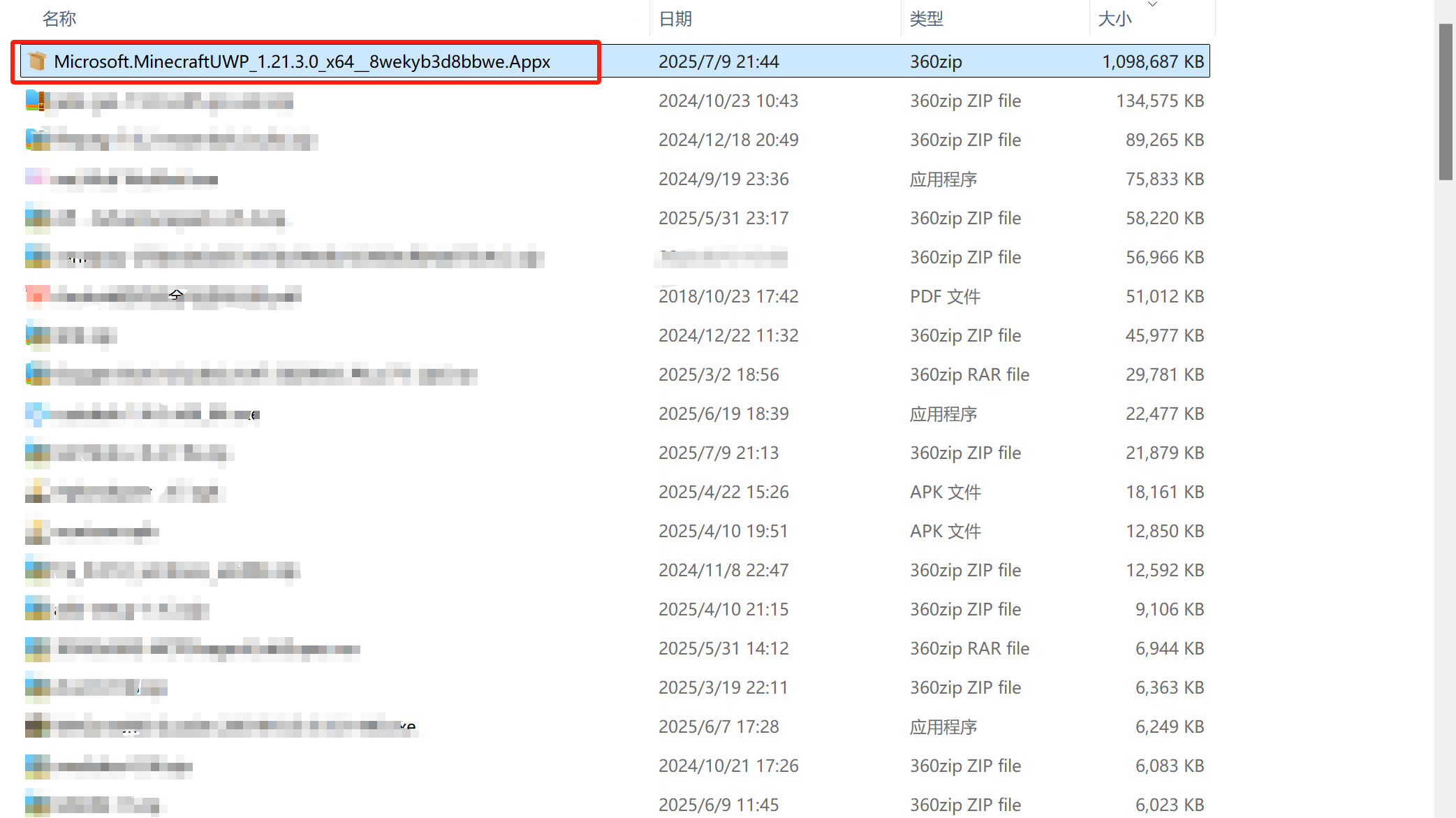
Task: Click the red PDF file icon
Action: [x=37, y=296]
